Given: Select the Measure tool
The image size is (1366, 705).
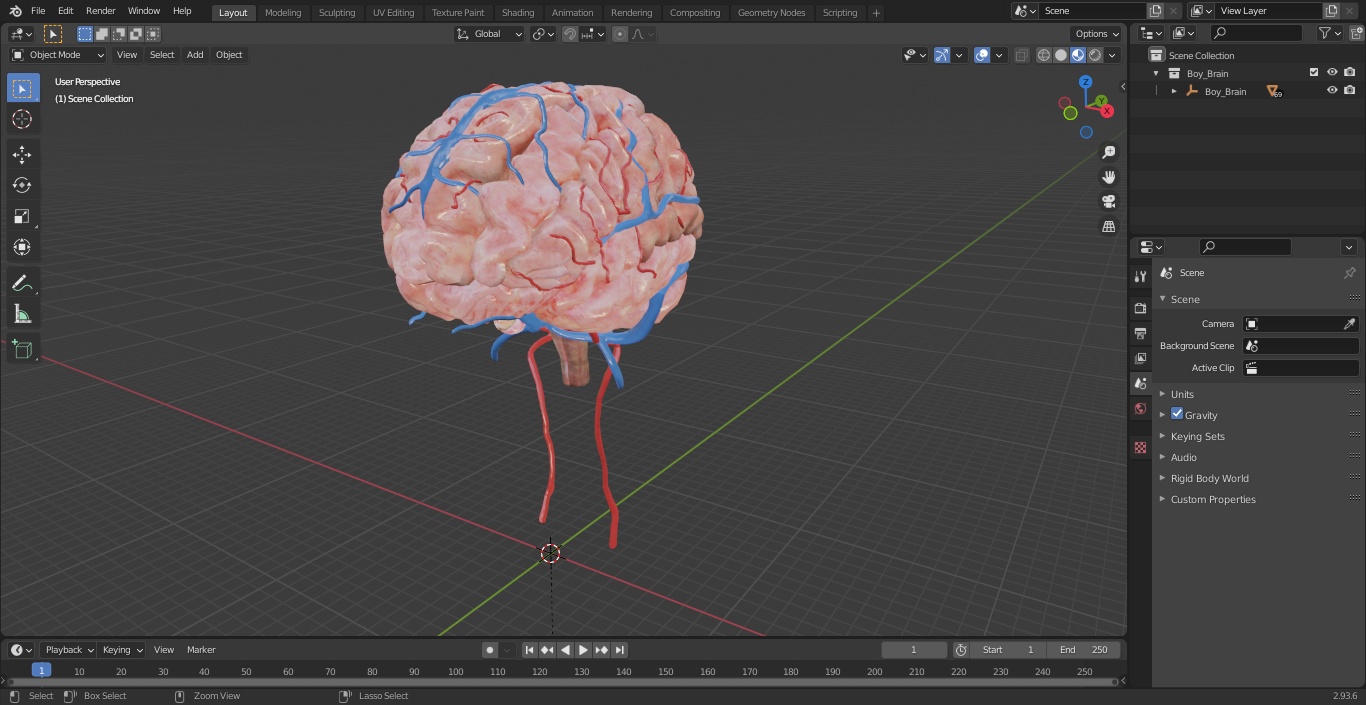Looking at the screenshot, I should point(22,314).
